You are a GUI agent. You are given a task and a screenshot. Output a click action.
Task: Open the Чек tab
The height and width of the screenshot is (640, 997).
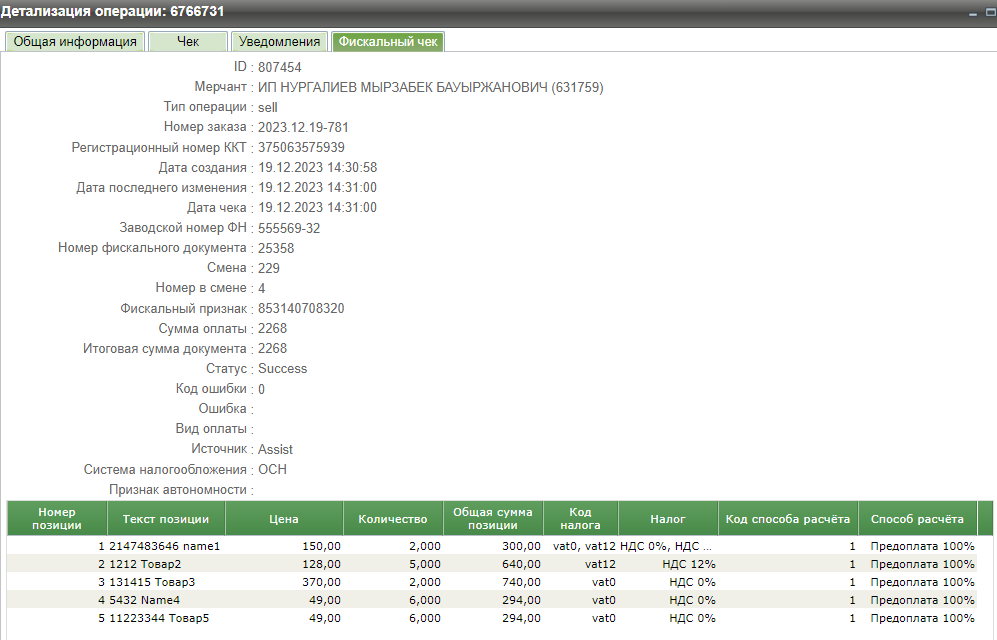188,41
